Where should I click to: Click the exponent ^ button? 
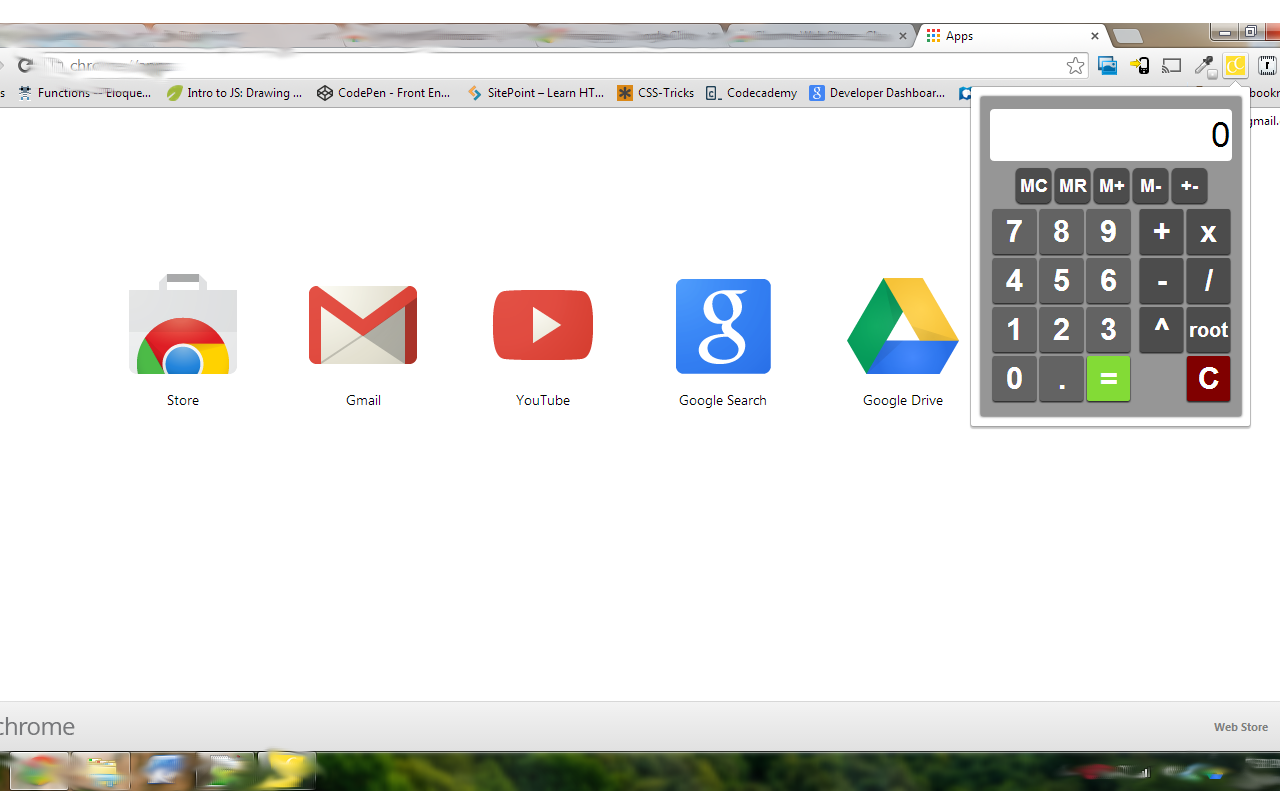pos(1161,330)
